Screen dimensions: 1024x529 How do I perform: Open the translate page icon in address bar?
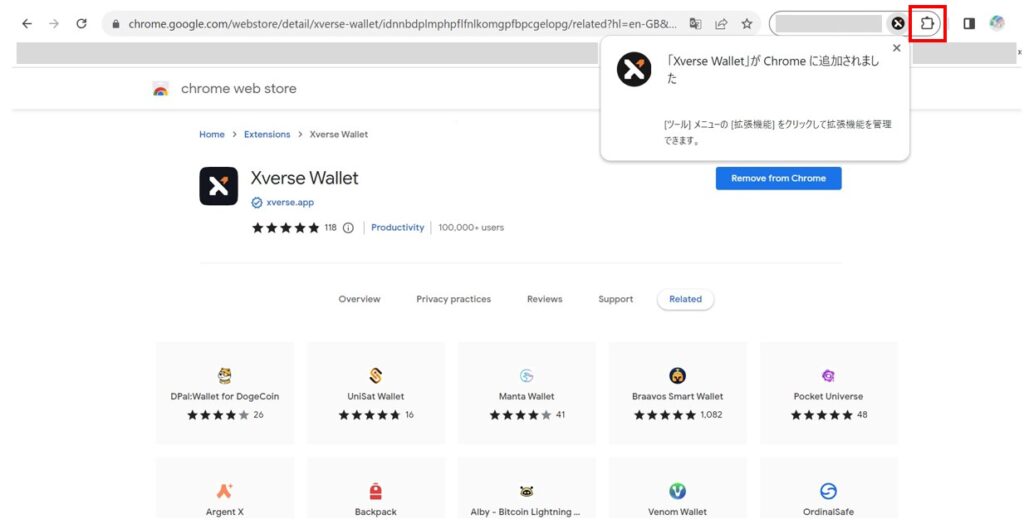pyautogui.click(x=696, y=24)
